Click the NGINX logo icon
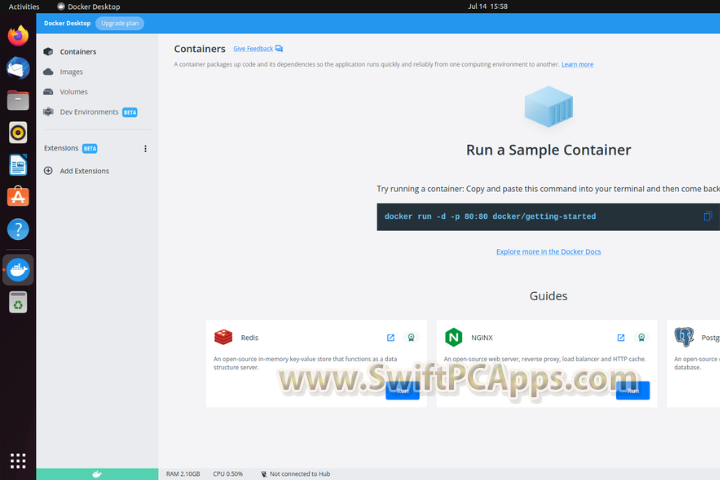 click(x=454, y=337)
